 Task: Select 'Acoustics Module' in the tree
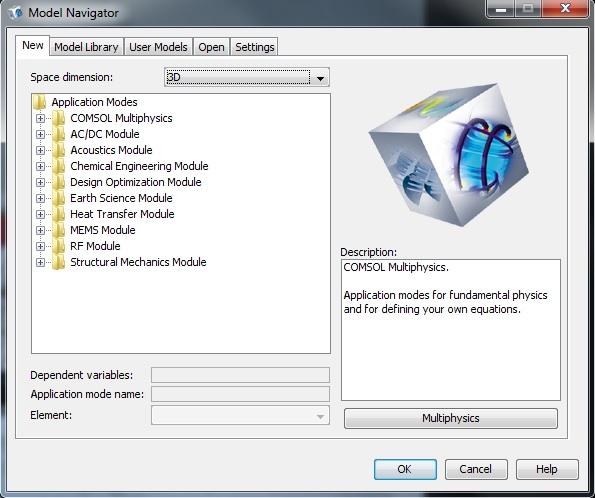(111, 150)
